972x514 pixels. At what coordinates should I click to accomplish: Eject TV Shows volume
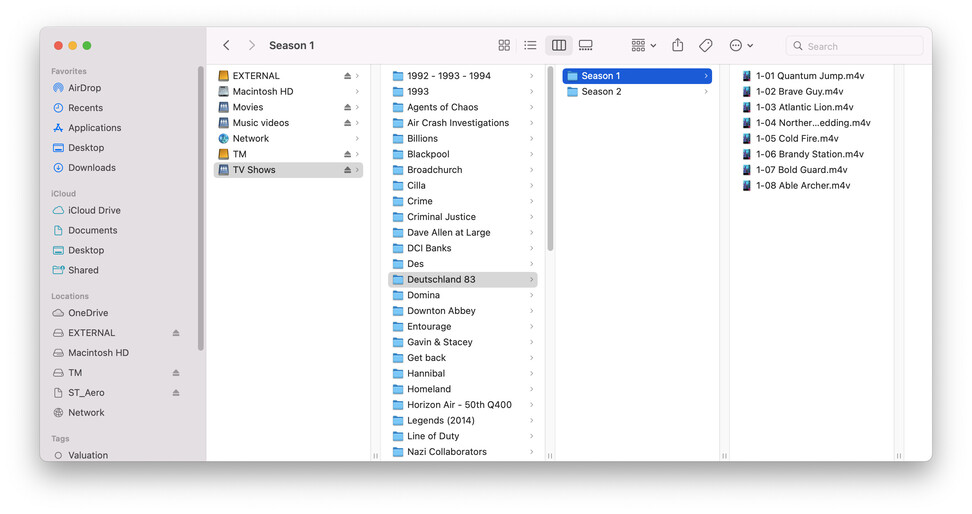coord(347,170)
